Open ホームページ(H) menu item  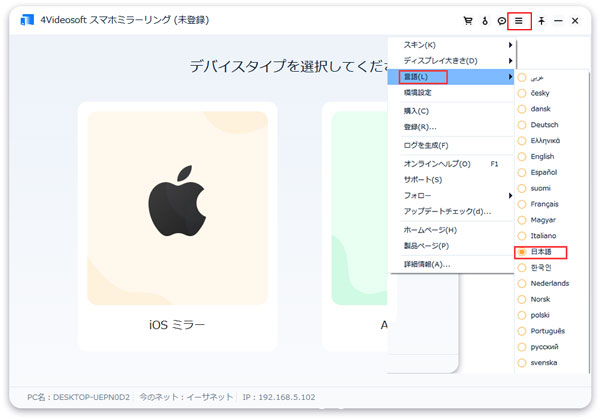pyautogui.click(x=451, y=230)
